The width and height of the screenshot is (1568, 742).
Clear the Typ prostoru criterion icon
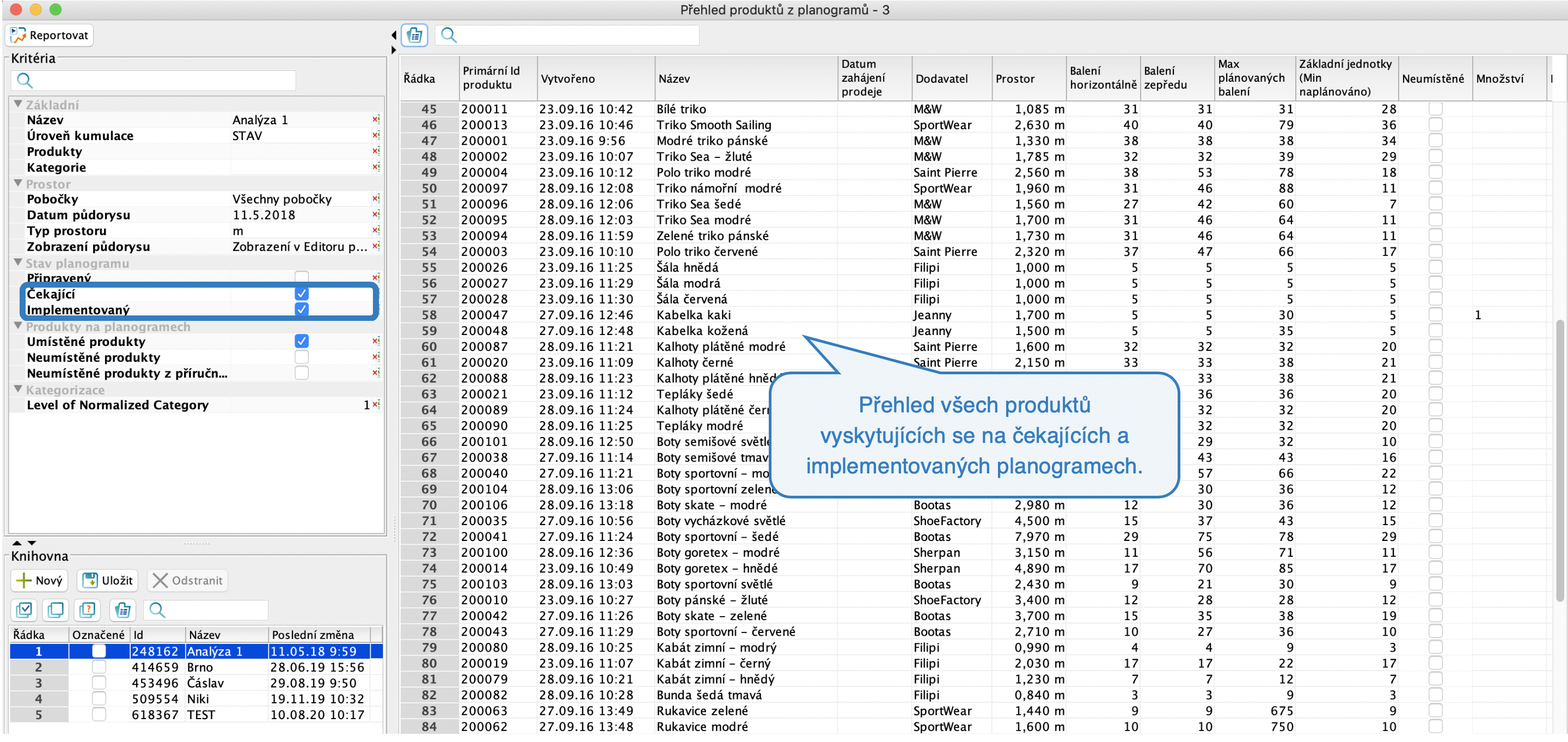(x=376, y=230)
